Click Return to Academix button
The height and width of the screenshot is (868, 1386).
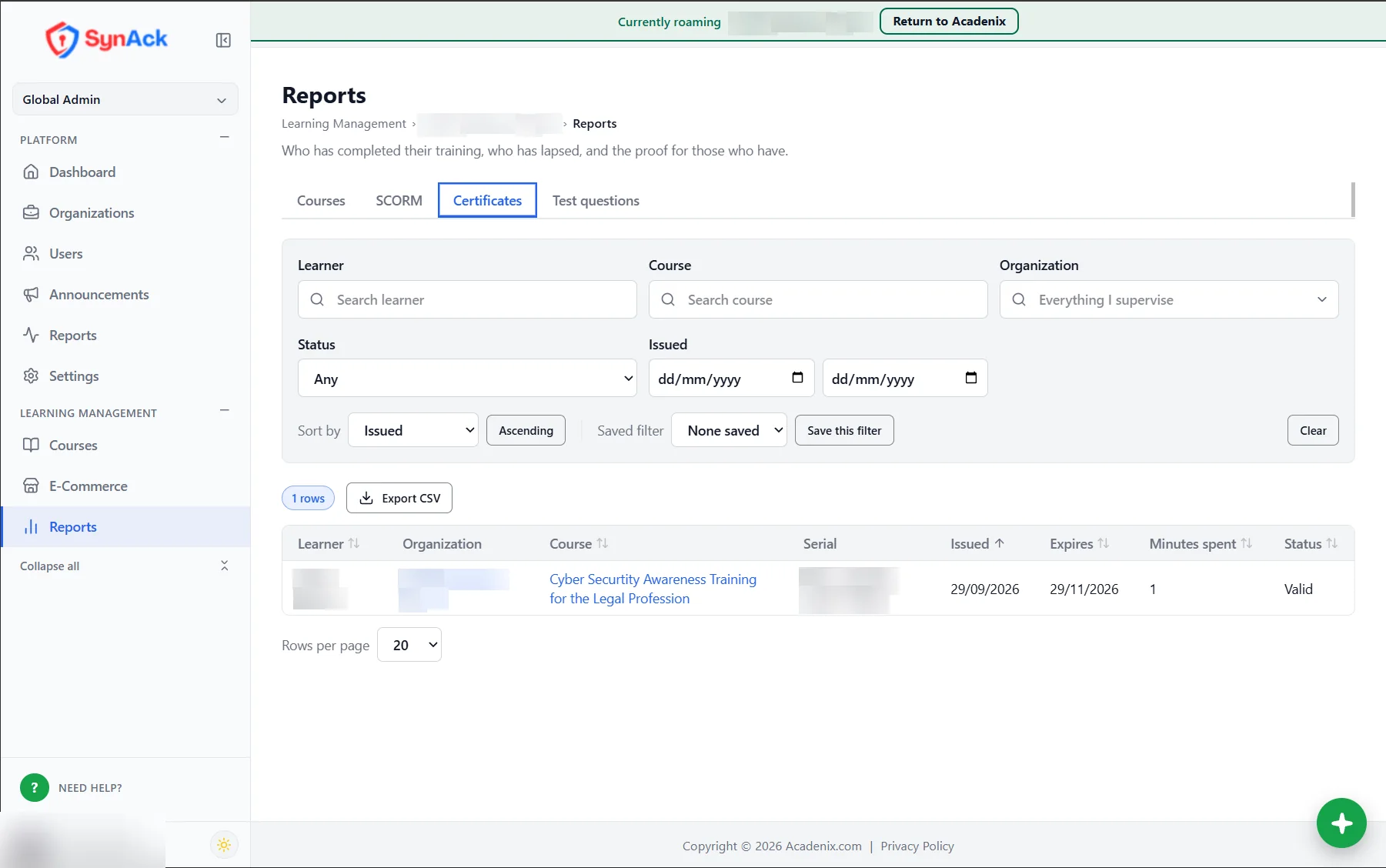coord(949,22)
